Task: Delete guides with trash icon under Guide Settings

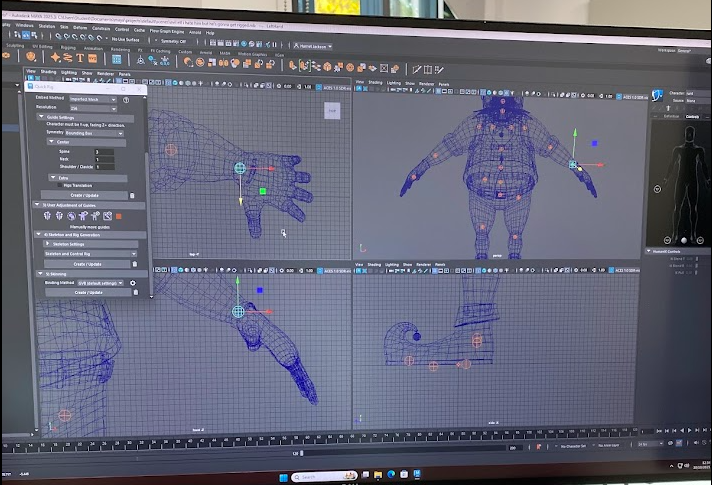Action: [x=132, y=195]
